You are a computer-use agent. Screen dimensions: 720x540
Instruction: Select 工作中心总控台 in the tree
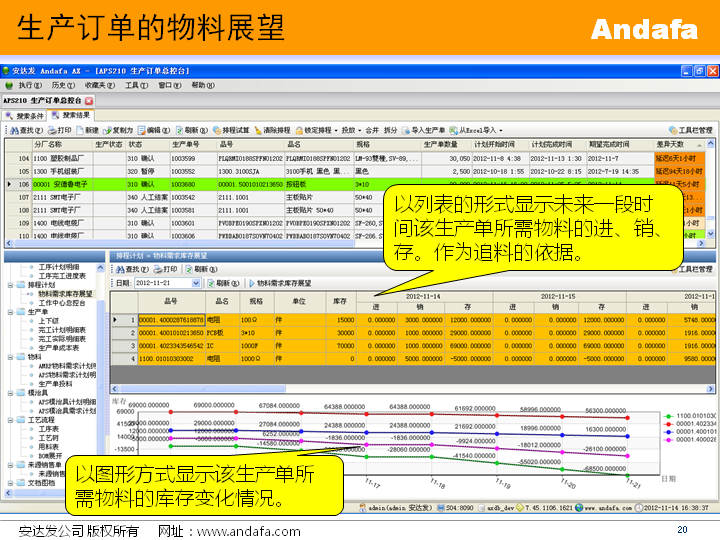[64, 302]
